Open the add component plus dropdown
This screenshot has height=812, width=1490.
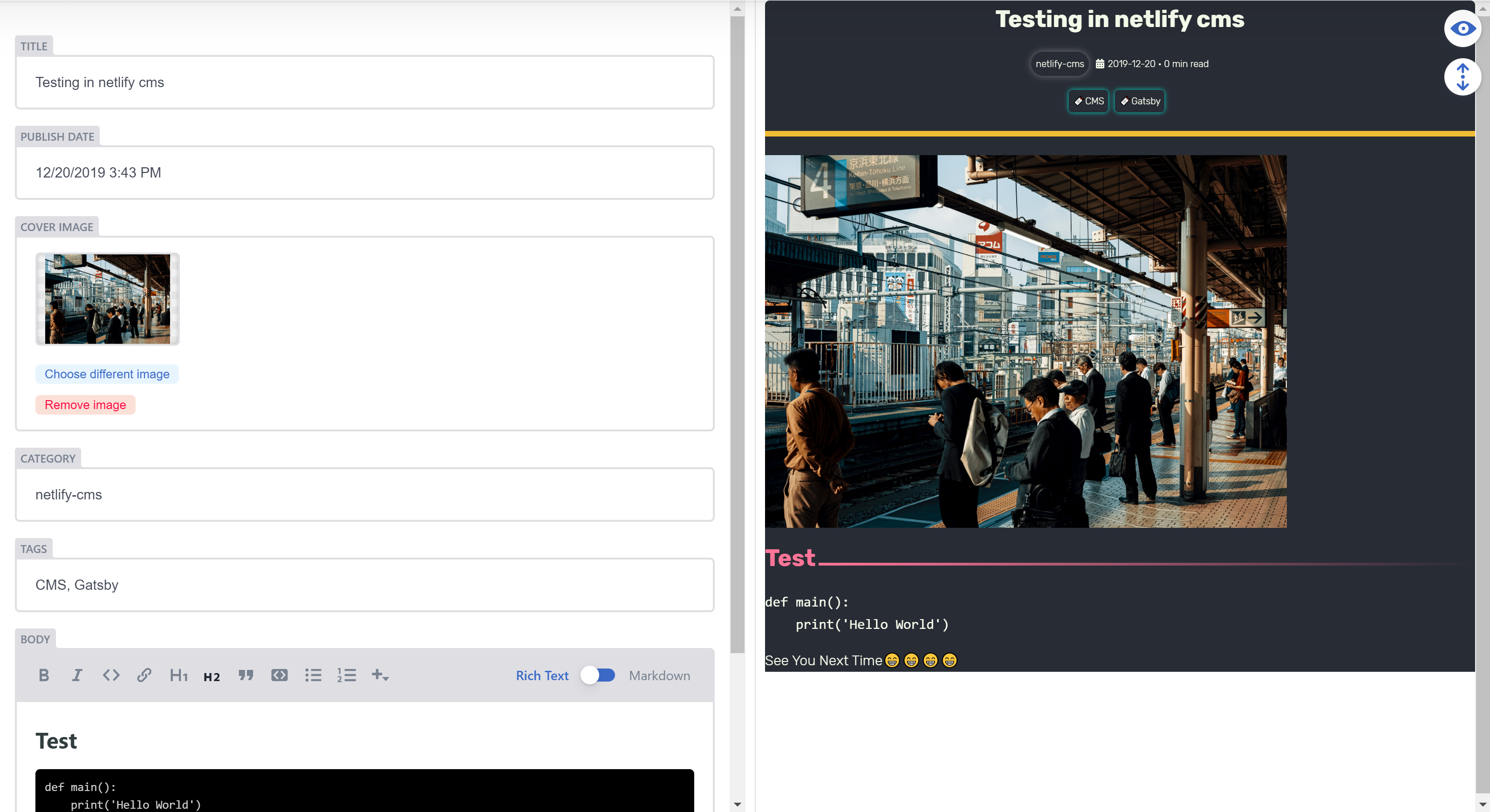380,675
